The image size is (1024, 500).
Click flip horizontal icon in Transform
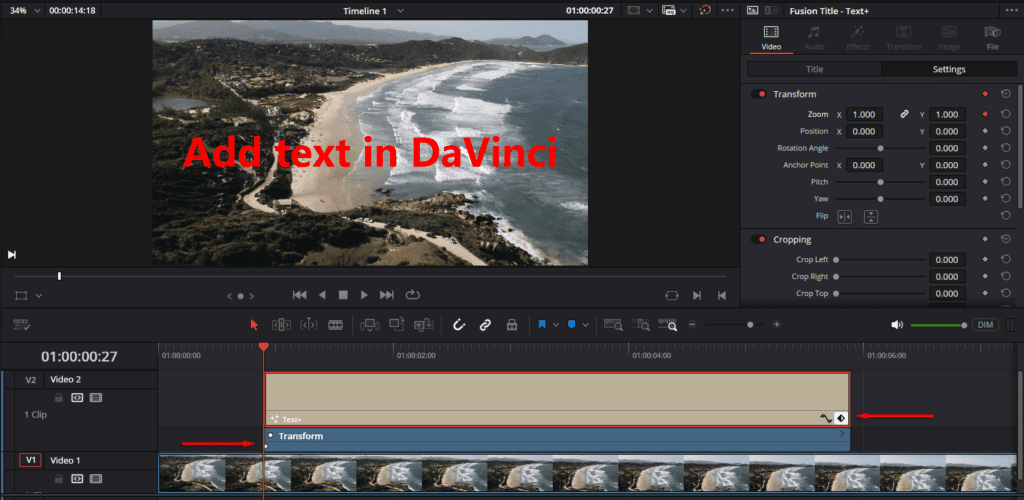tap(845, 216)
